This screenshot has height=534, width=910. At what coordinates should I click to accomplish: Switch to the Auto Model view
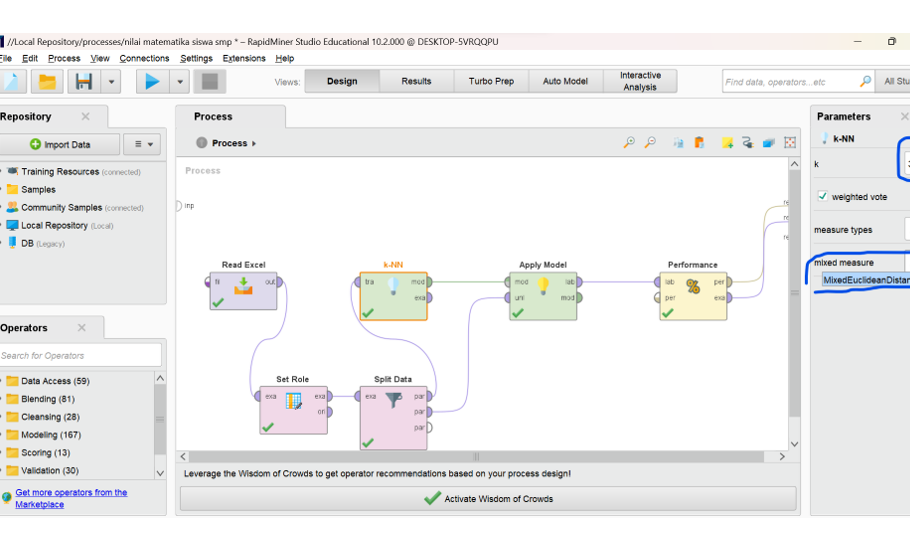[565, 81]
